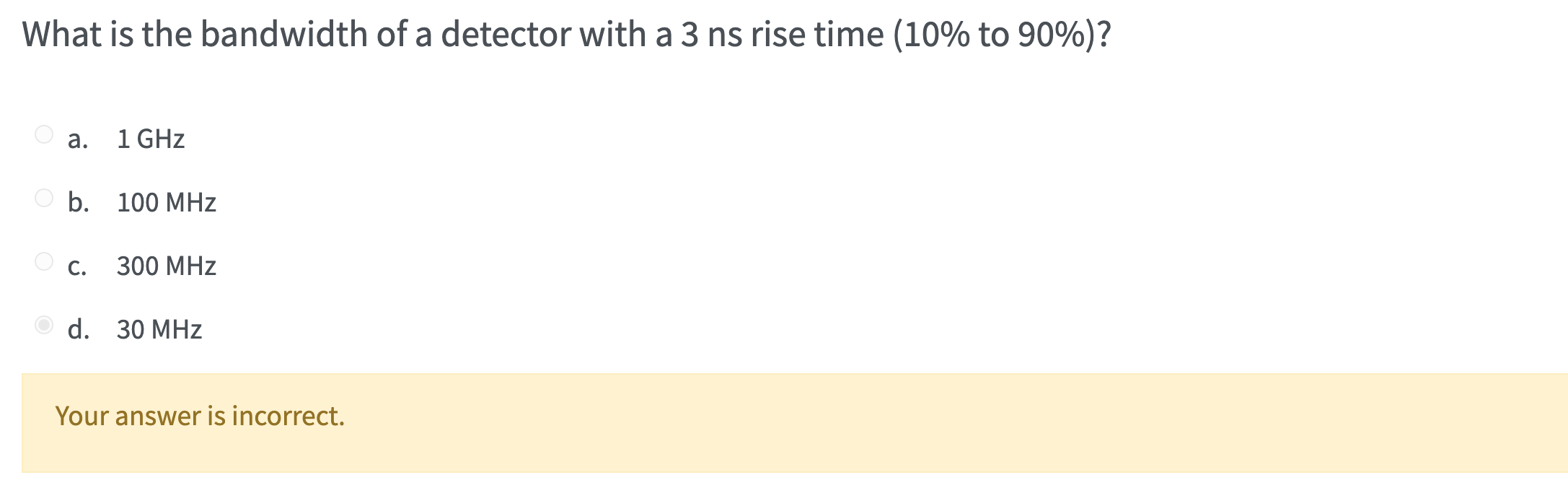Click the text 'Your answer is incorrect.'
1568x488 pixels.
tap(200, 415)
